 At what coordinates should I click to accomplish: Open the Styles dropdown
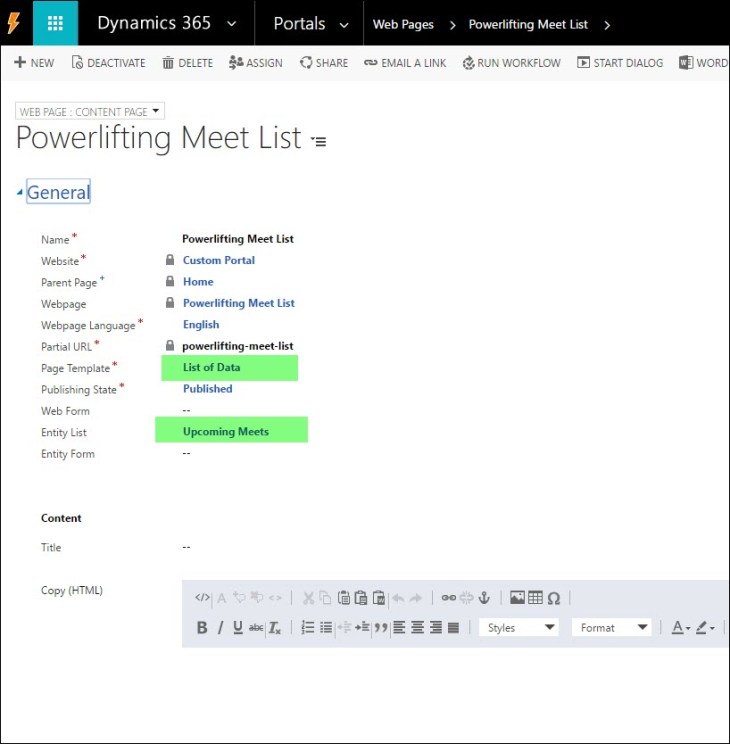point(520,627)
